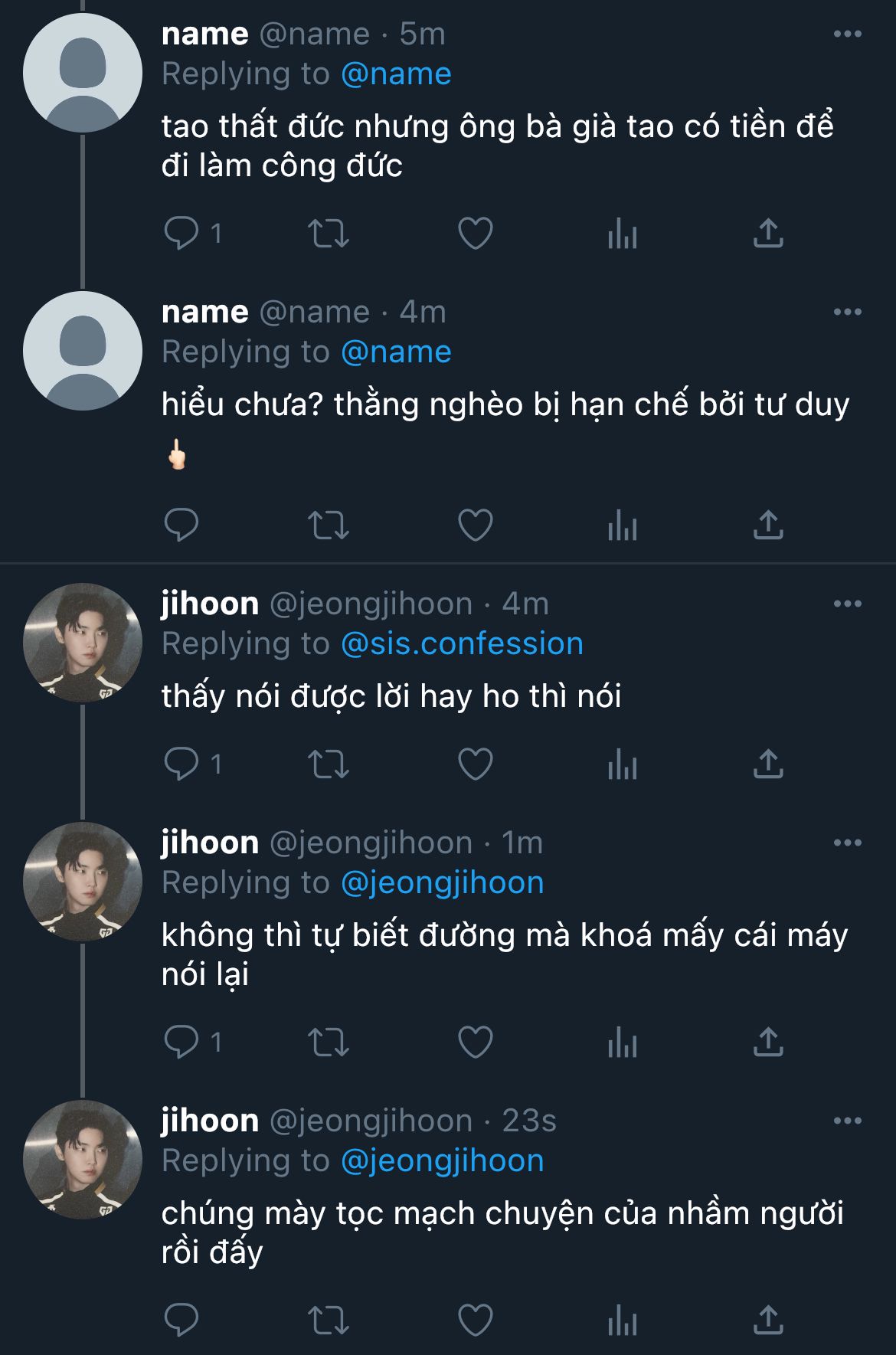Share the "tao thất đức" tweet
Image resolution: width=896 pixels, height=1355 pixels.
point(768,234)
